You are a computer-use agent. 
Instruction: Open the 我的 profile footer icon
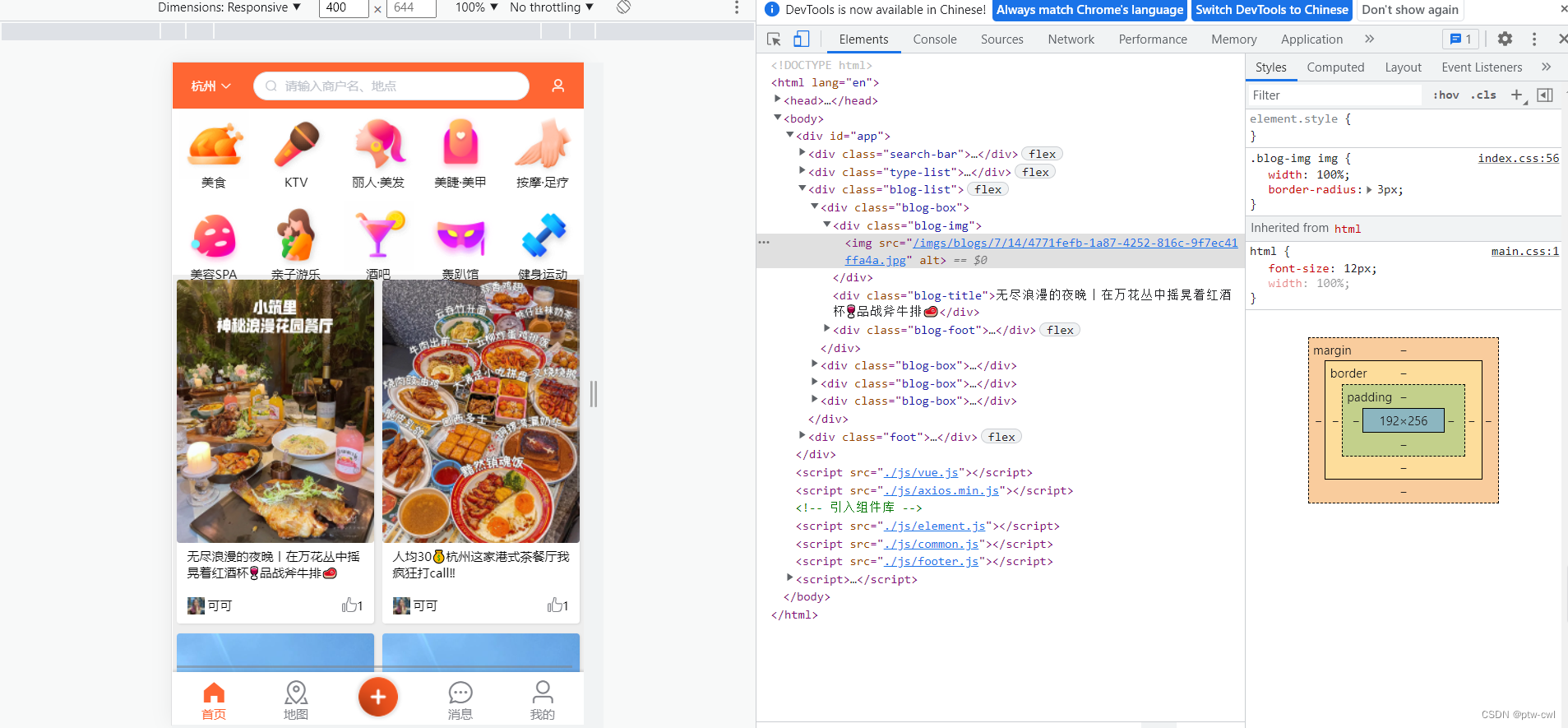(x=543, y=701)
